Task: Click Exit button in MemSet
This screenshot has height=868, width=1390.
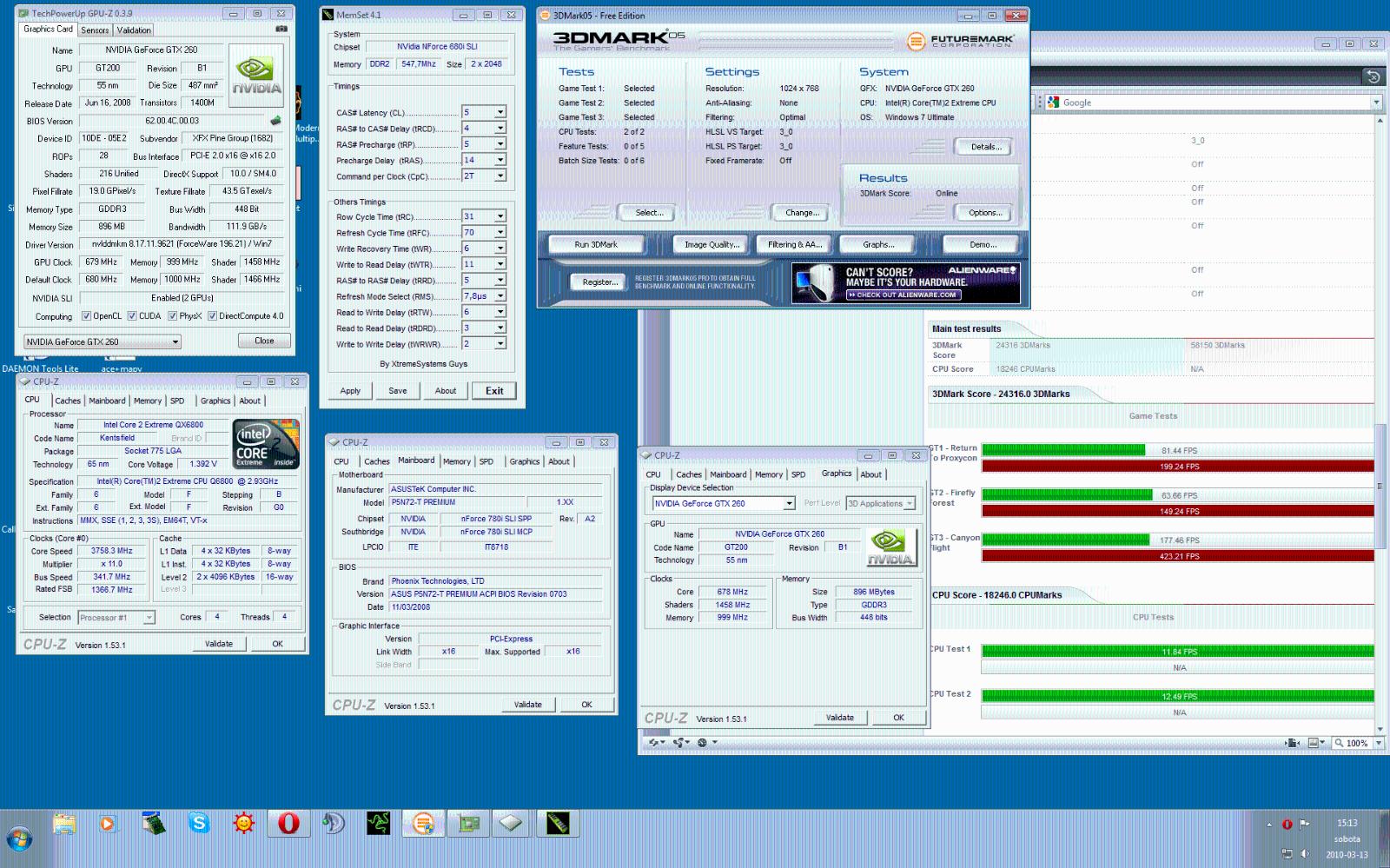Action: coord(494,391)
